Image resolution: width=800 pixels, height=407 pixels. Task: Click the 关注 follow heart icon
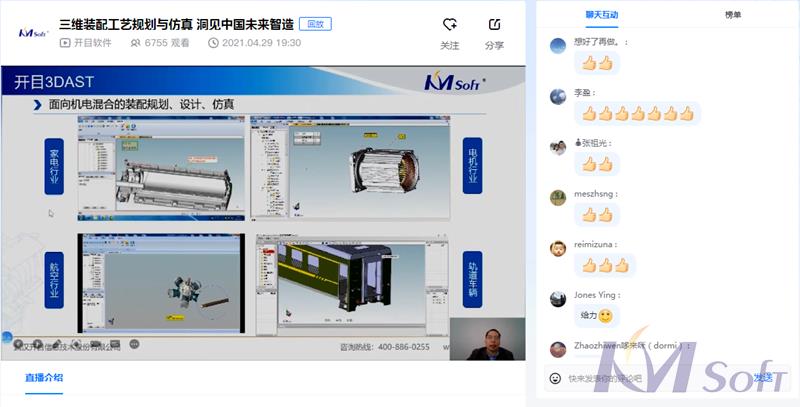pos(449,24)
